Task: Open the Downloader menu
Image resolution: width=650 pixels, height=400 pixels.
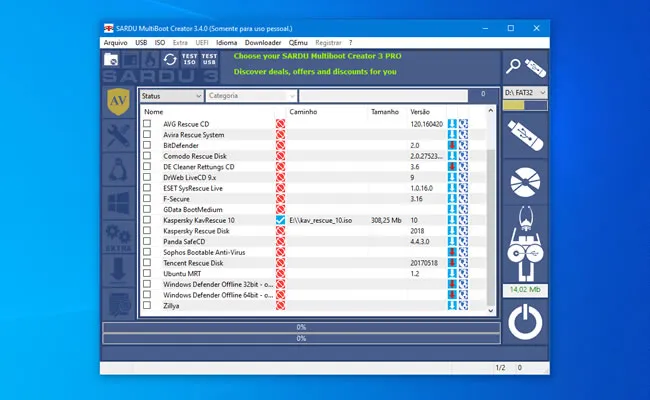Action: pyautogui.click(x=263, y=43)
